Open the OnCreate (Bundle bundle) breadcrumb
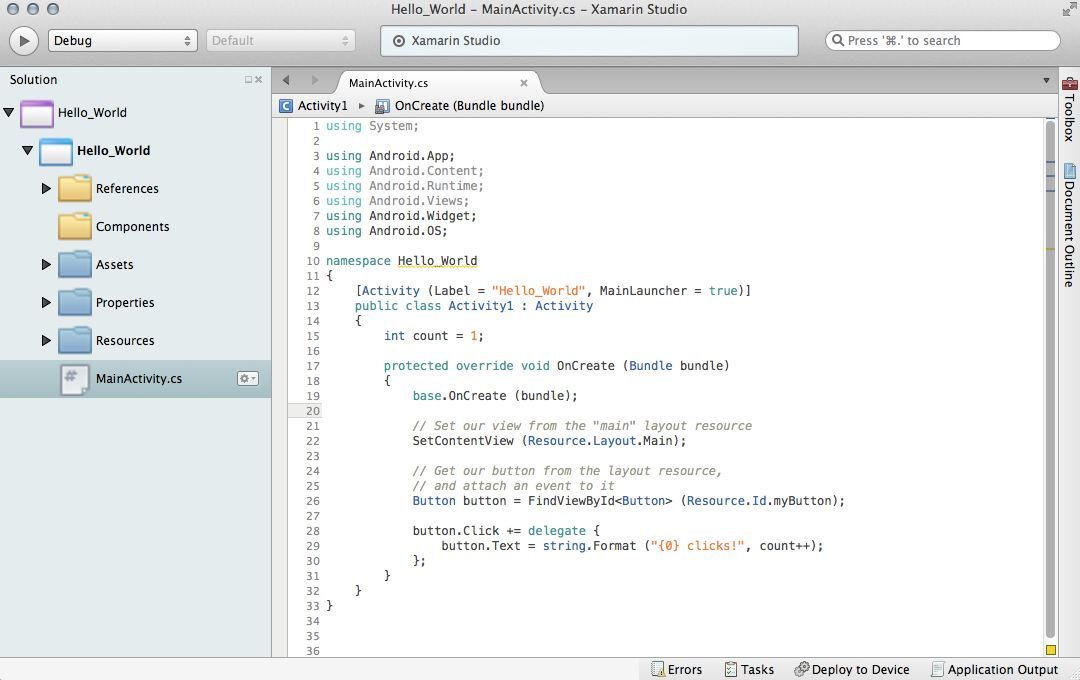1080x680 pixels. [x=469, y=105]
